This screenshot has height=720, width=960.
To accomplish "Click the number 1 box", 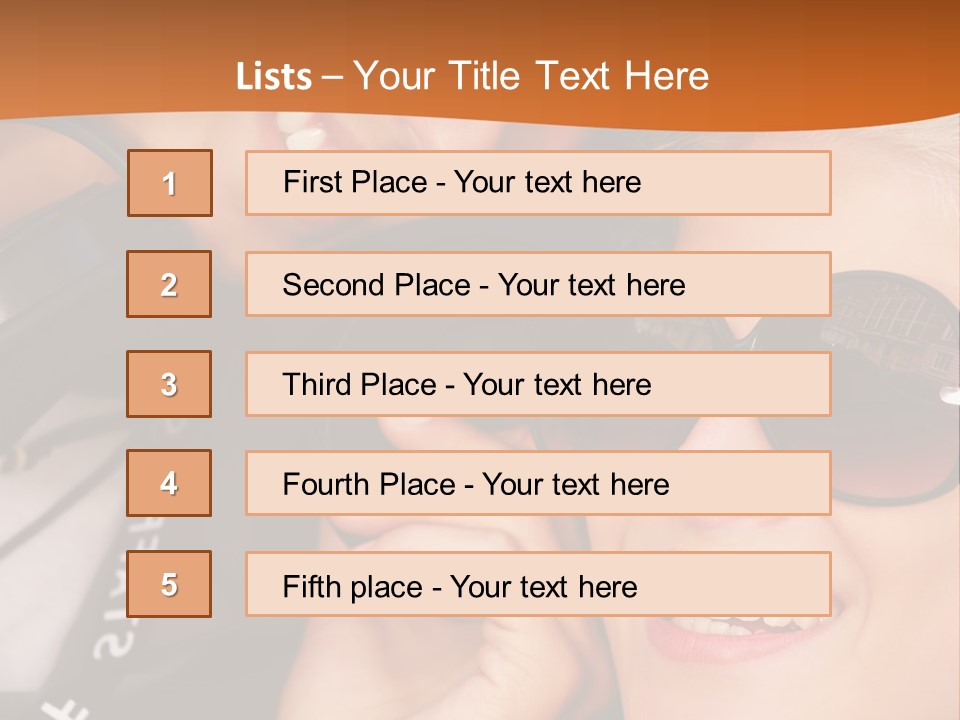I will pyautogui.click(x=170, y=183).
